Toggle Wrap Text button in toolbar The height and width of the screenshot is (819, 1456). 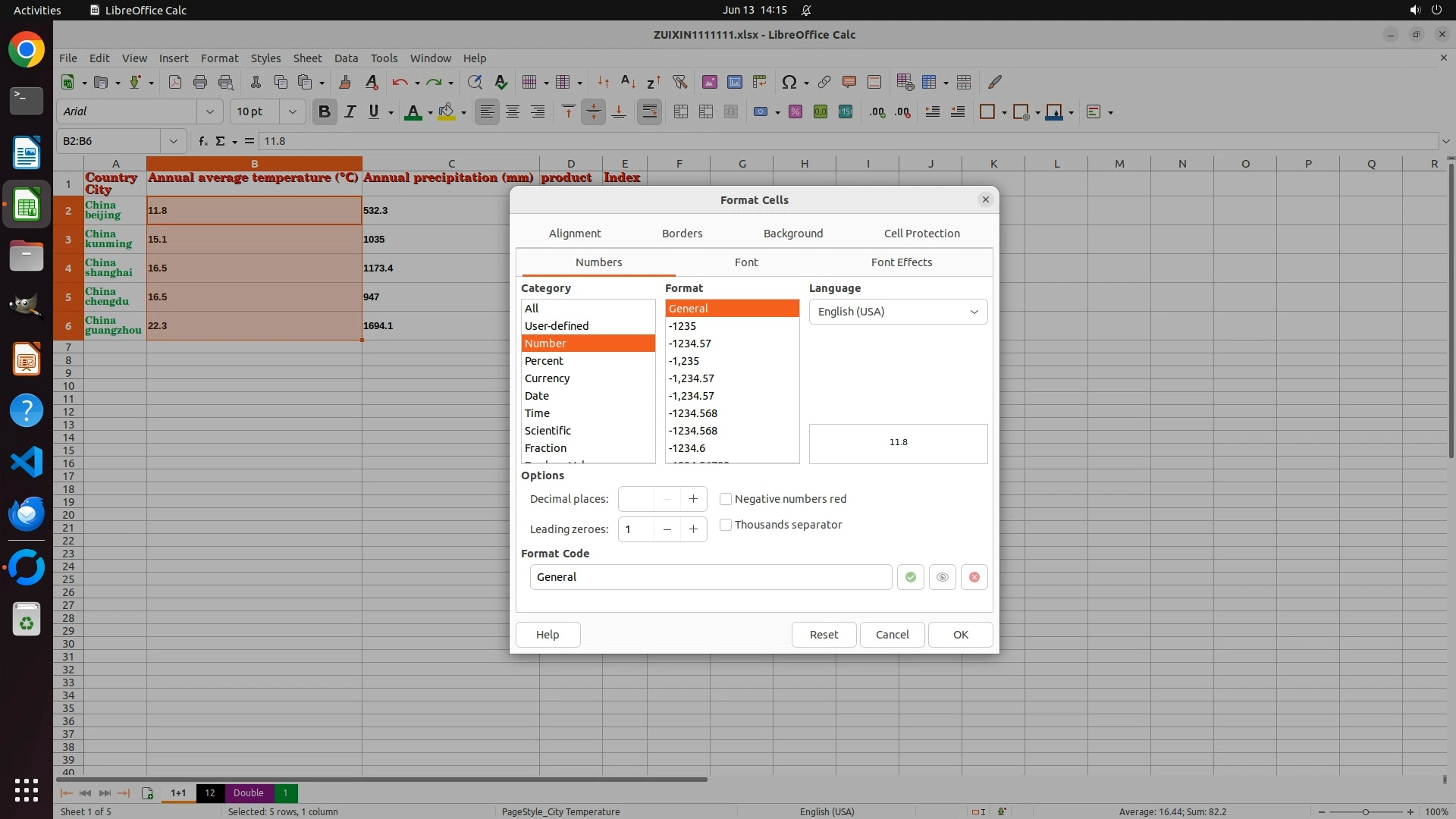pyautogui.click(x=649, y=112)
